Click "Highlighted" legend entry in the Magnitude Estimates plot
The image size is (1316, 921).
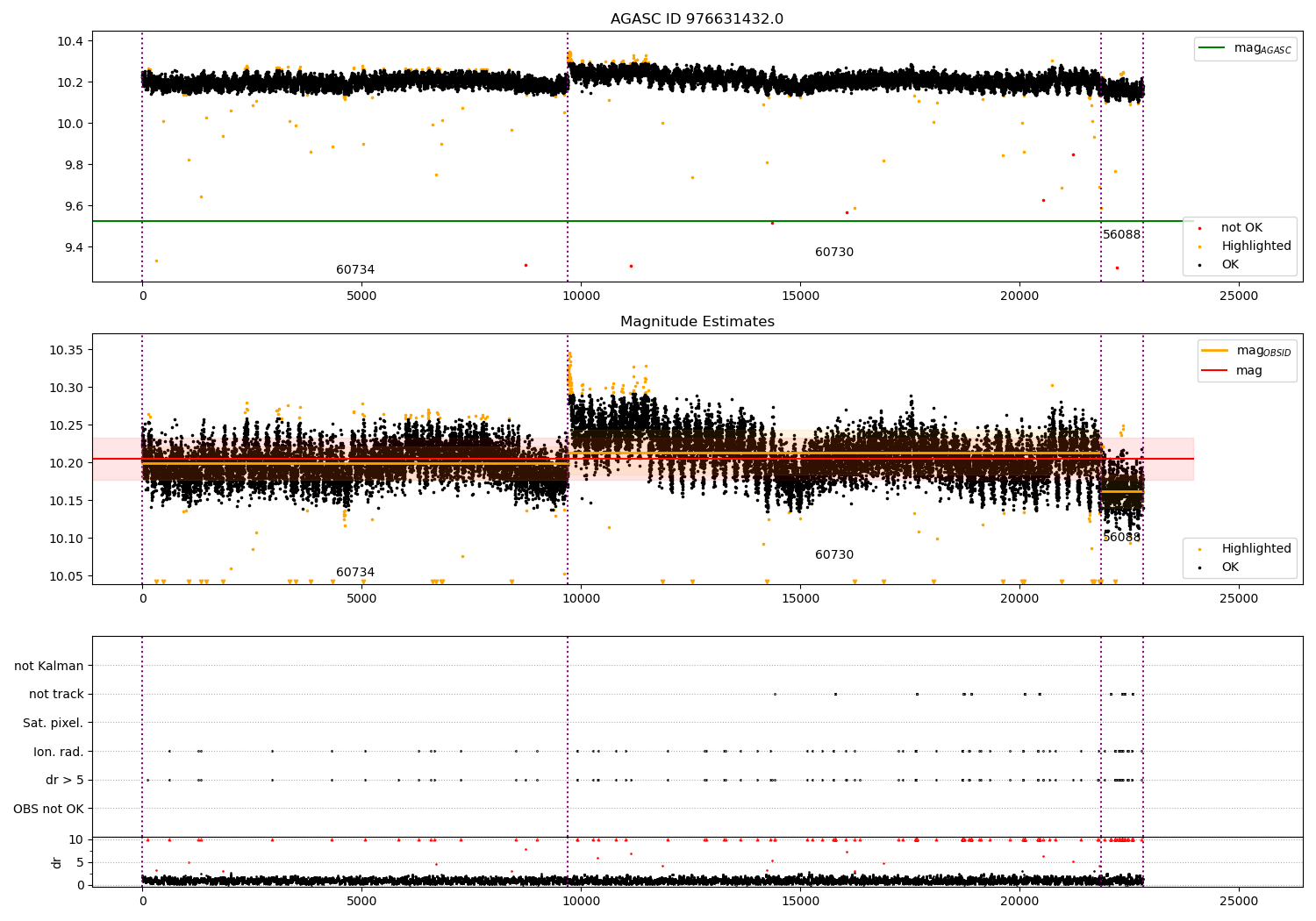[x=1255, y=548]
